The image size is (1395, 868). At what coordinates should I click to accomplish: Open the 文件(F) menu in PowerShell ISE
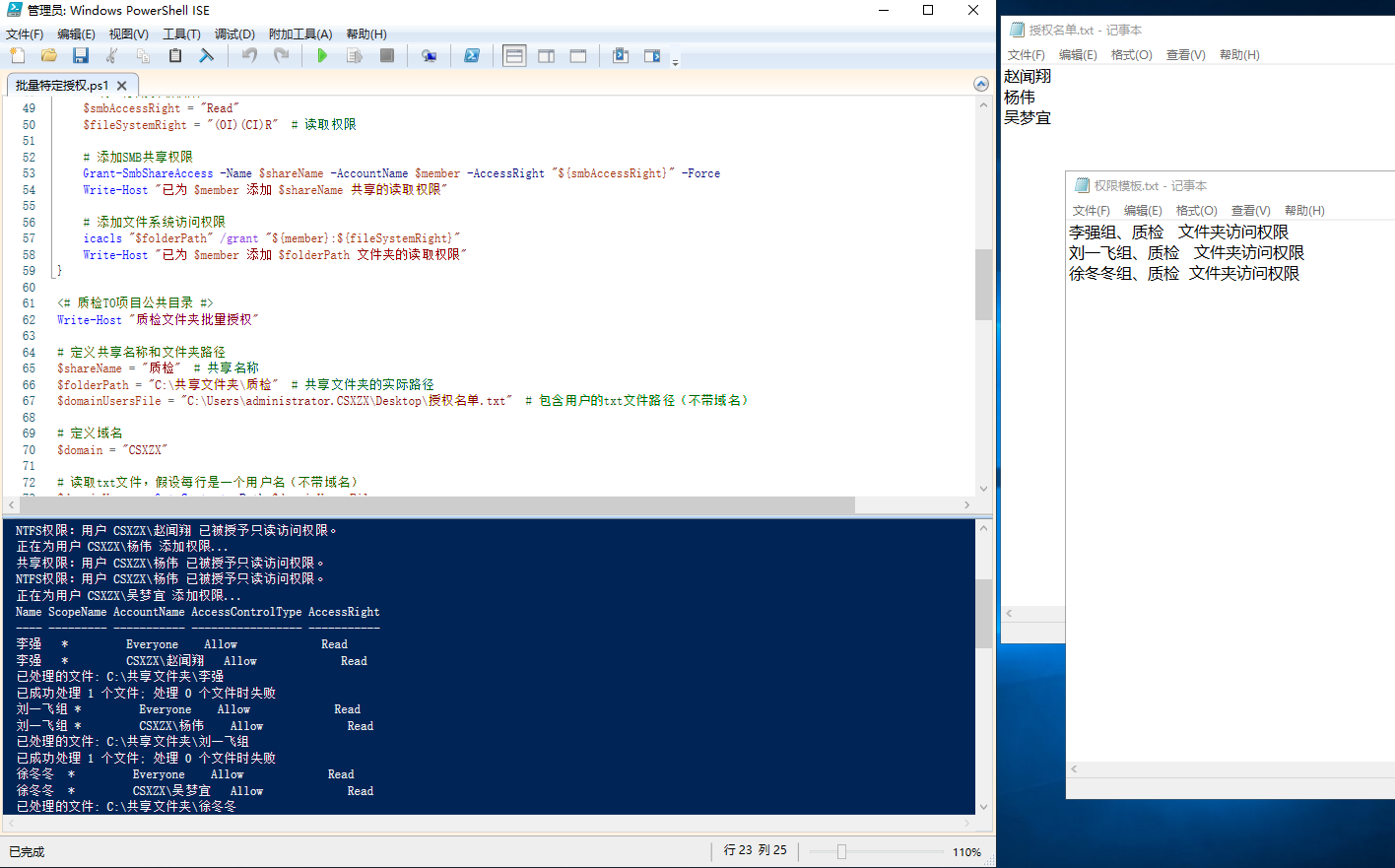coord(25,33)
